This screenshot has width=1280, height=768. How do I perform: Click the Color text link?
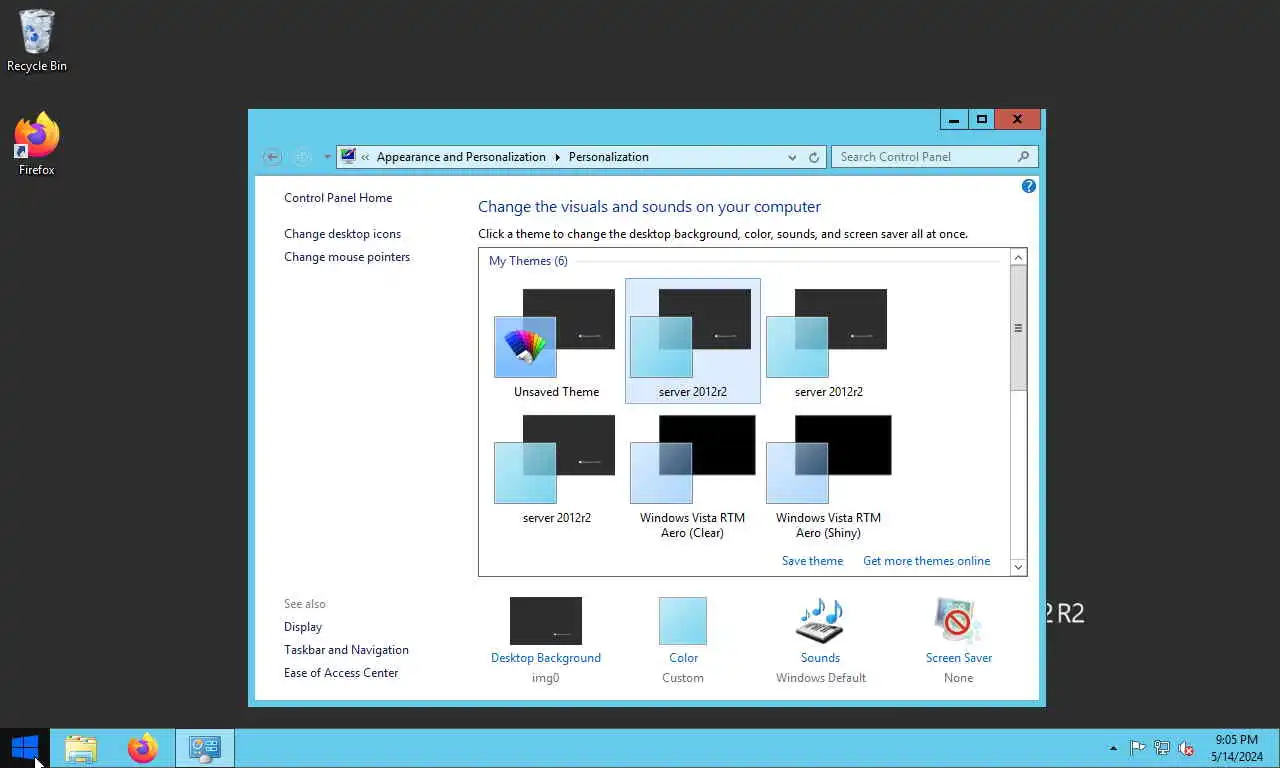coord(684,658)
